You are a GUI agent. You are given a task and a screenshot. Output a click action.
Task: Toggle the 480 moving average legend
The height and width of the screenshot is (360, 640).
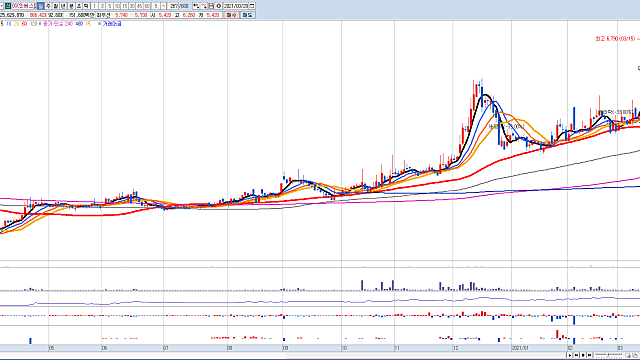pos(79,24)
